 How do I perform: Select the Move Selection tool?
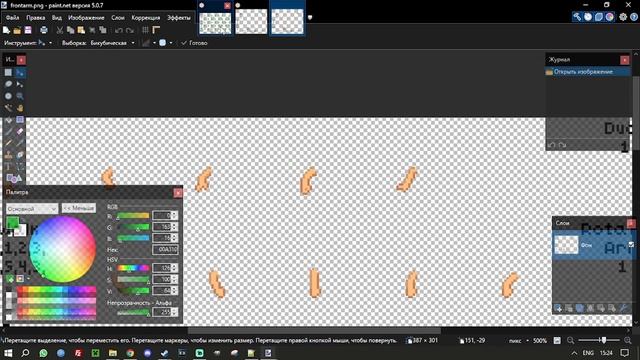coord(20,84)
